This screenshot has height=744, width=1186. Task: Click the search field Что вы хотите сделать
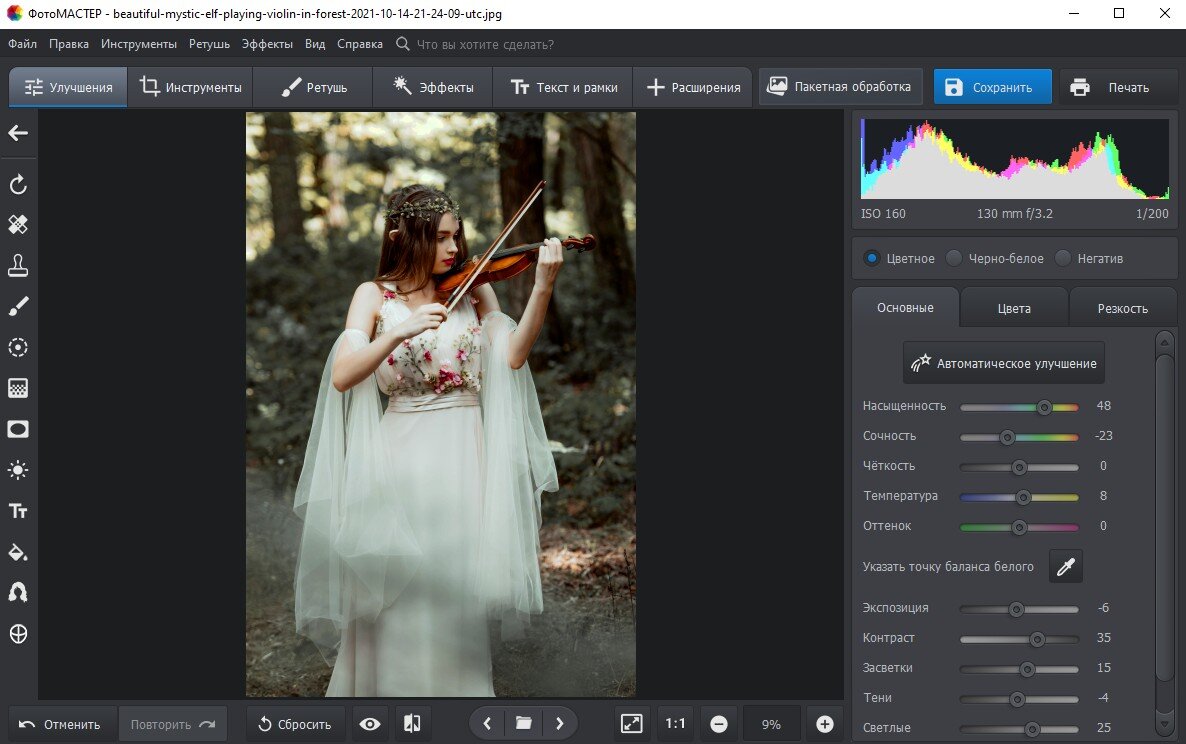(x=486, y=45)
